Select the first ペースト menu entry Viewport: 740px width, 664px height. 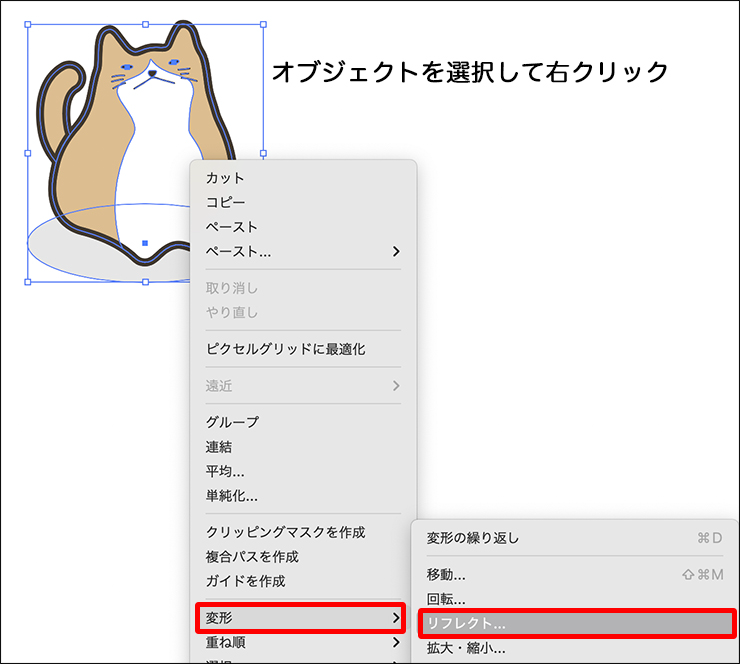coord(231,227)
